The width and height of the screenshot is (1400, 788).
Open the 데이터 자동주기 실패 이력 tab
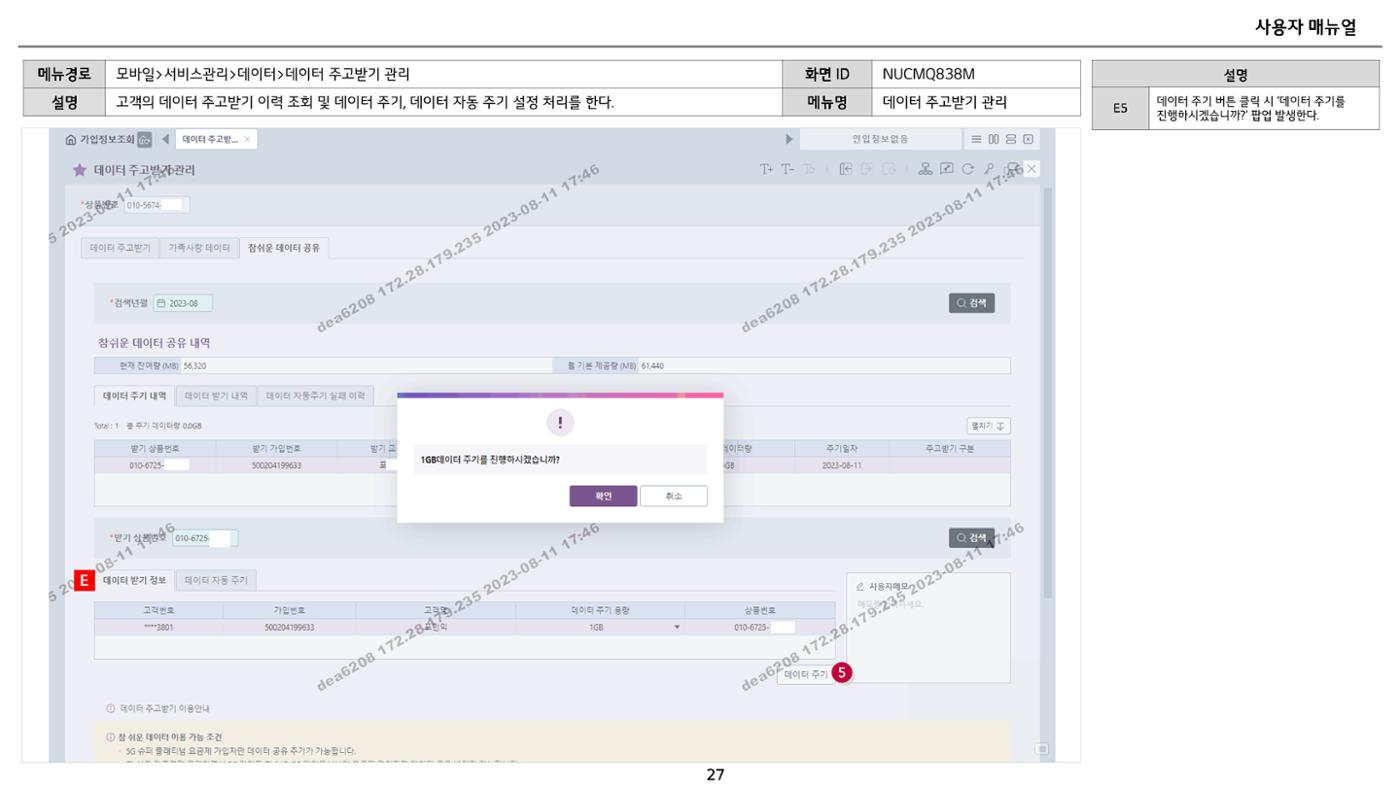point(315,396)
